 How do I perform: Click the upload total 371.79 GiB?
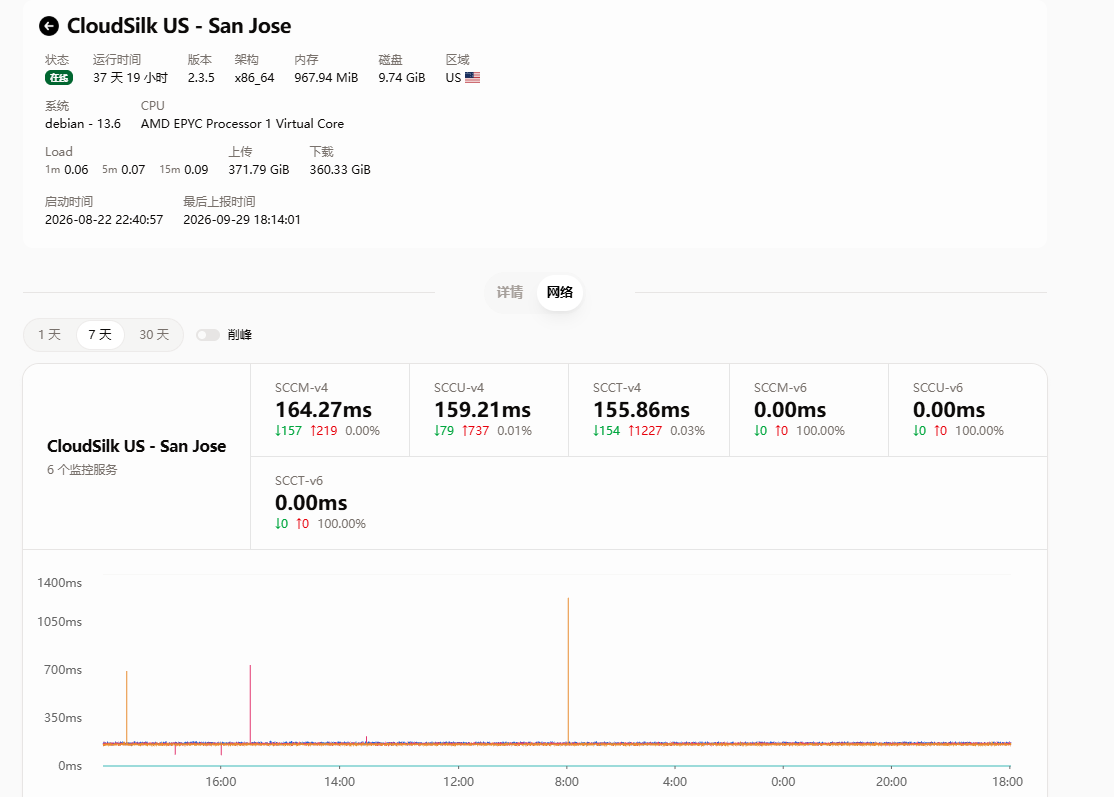click(x=259, y=170)
